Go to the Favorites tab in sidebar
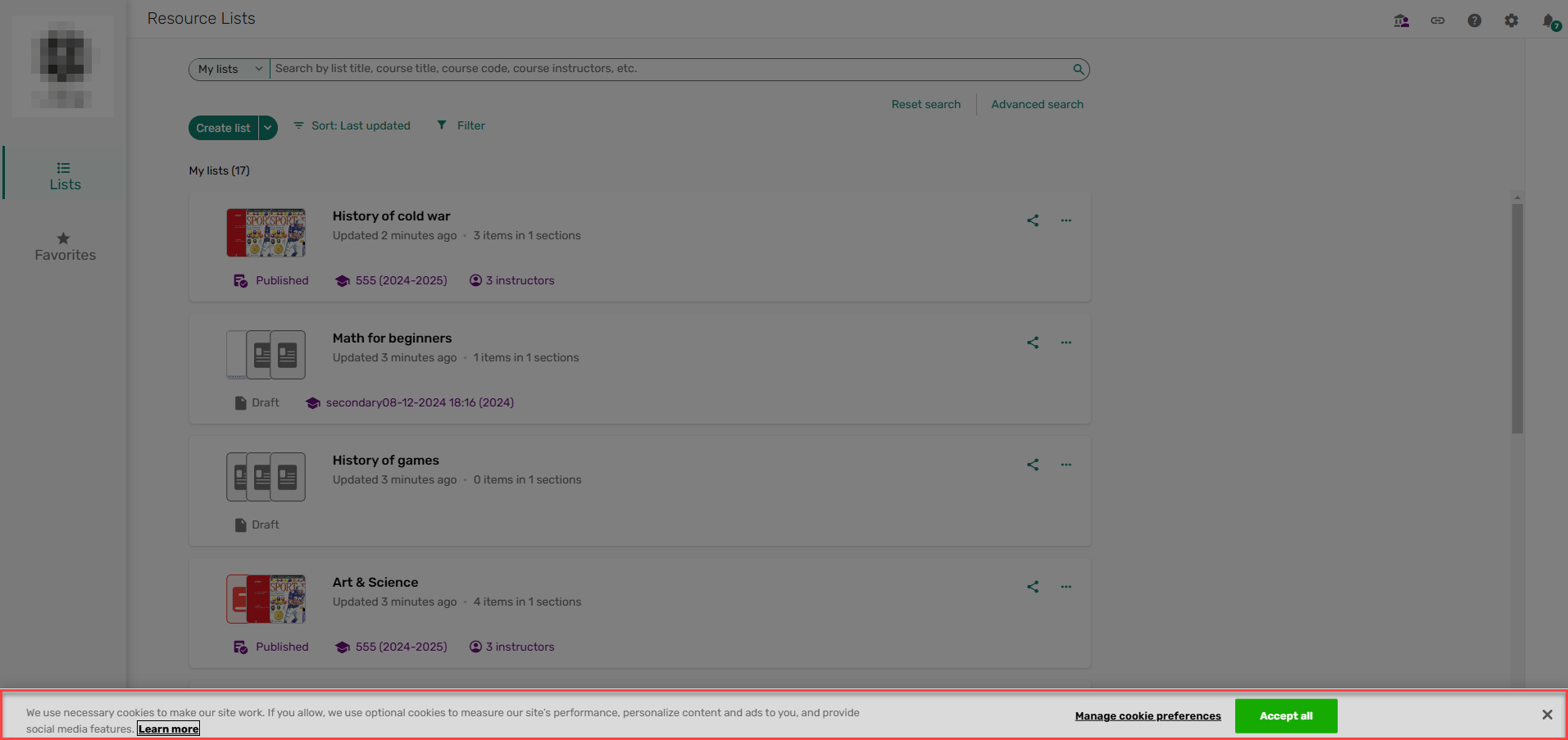The height and width of the screenshot is (740, 1568). [x=65, y=246]
